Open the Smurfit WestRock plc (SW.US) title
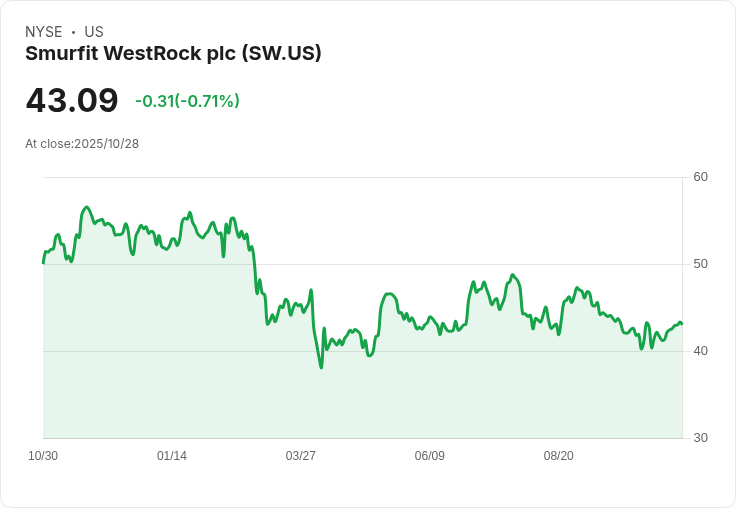The height and width of the screenshot is (508, 736). click(173, 54)
